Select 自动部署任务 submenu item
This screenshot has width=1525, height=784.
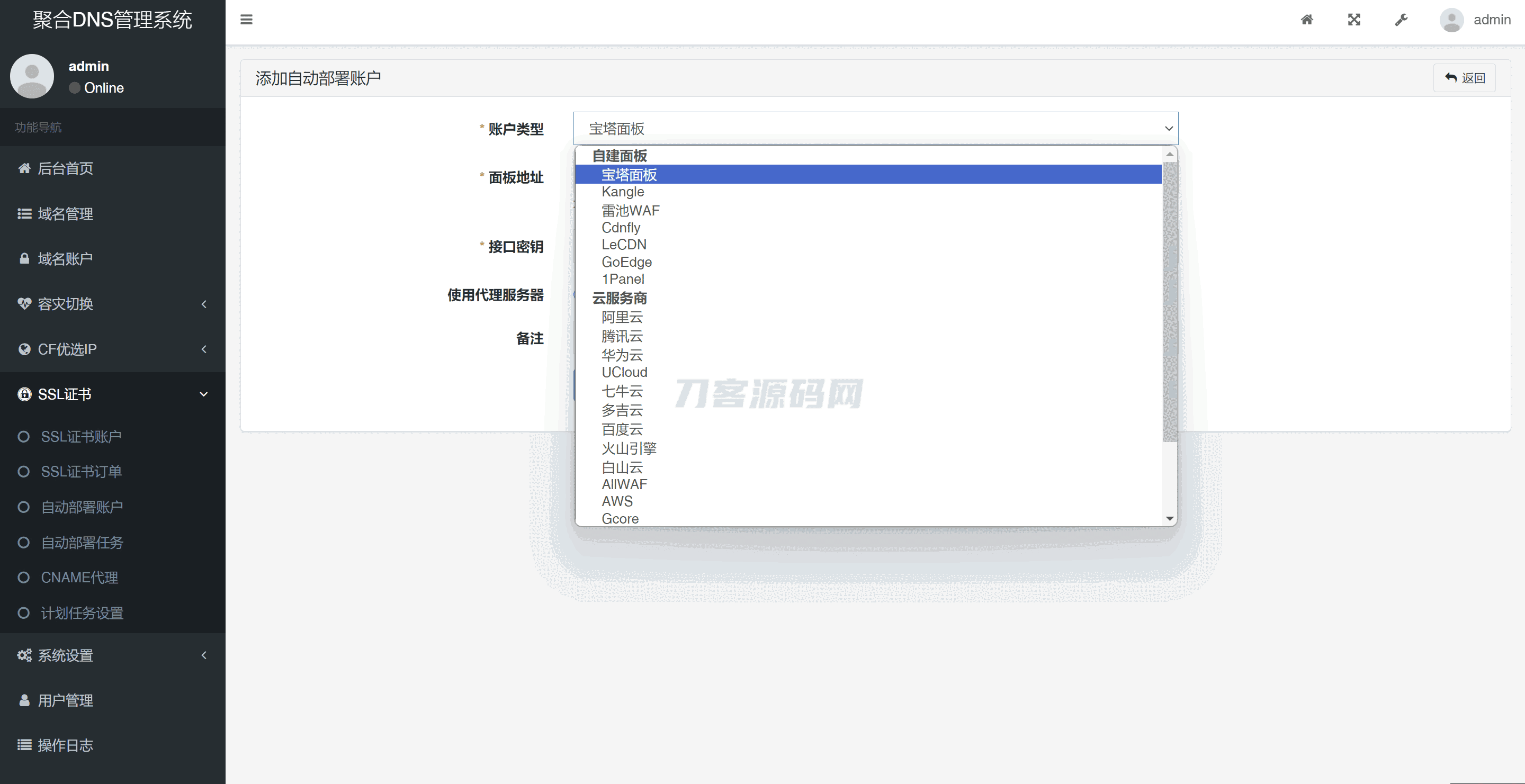82,543
